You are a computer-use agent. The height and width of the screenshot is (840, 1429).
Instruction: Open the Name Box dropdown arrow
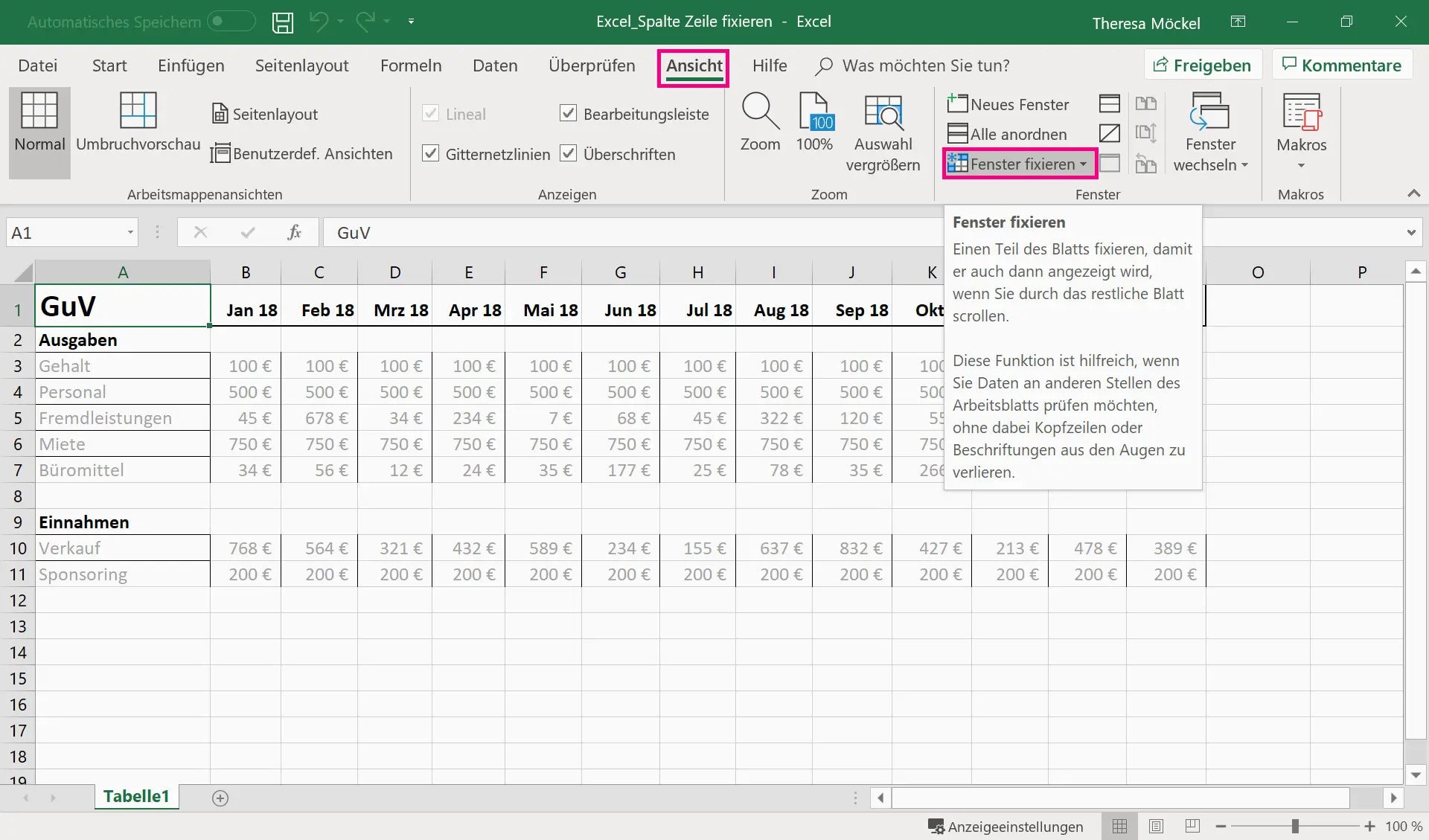click(130, 233)
